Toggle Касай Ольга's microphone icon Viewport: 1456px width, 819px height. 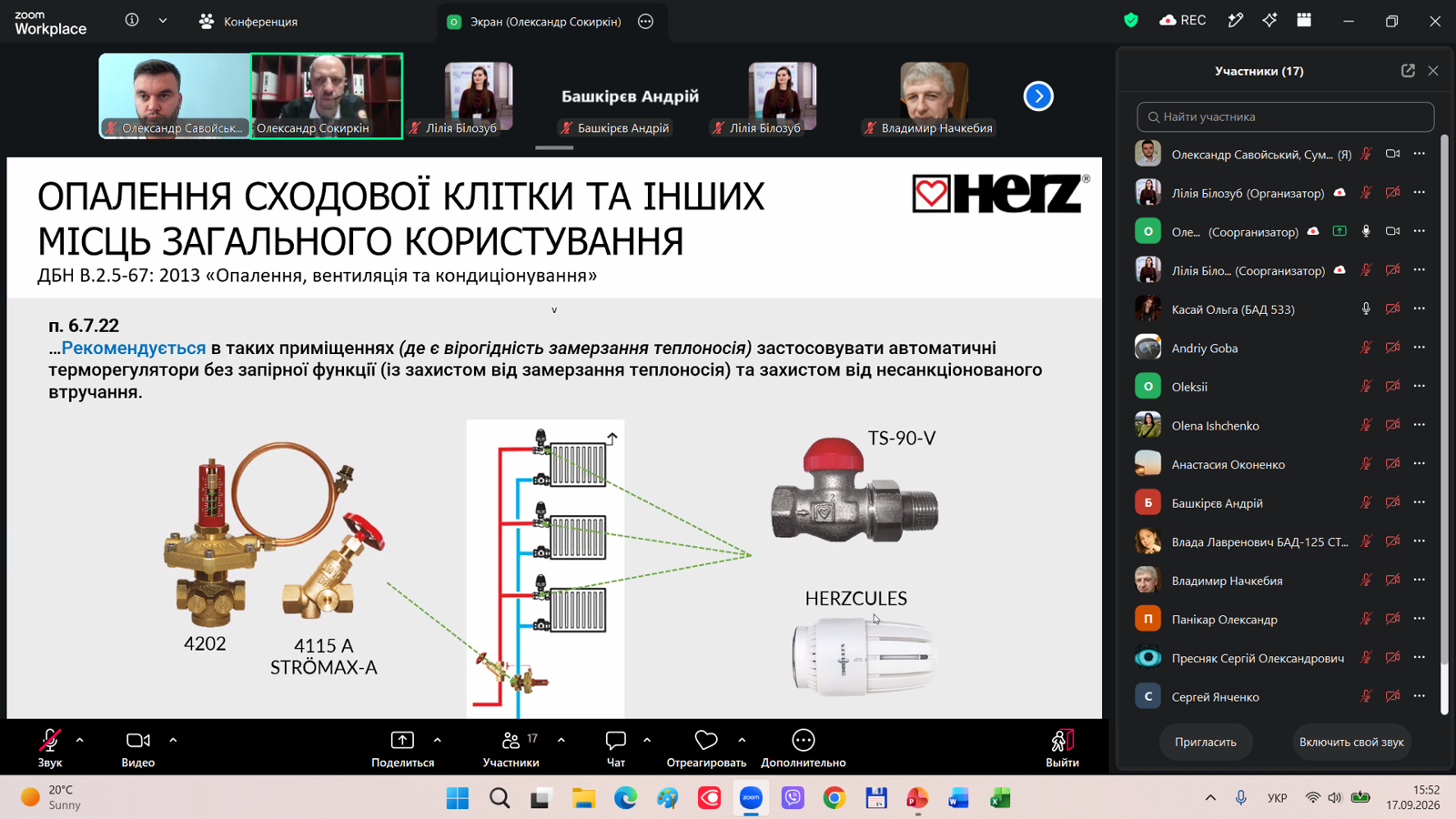click(1366, 309)
